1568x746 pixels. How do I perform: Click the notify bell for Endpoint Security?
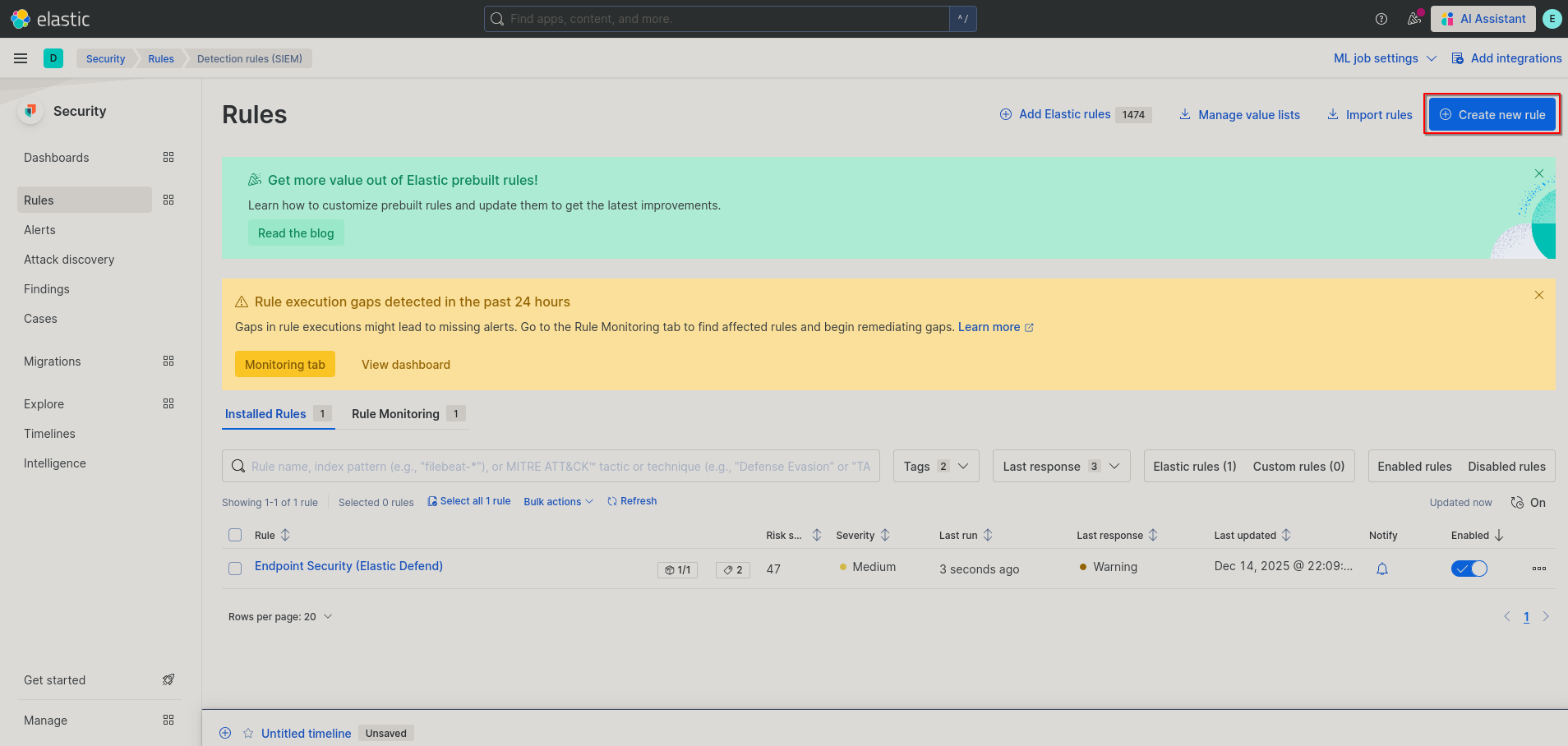coord(1382,569)
